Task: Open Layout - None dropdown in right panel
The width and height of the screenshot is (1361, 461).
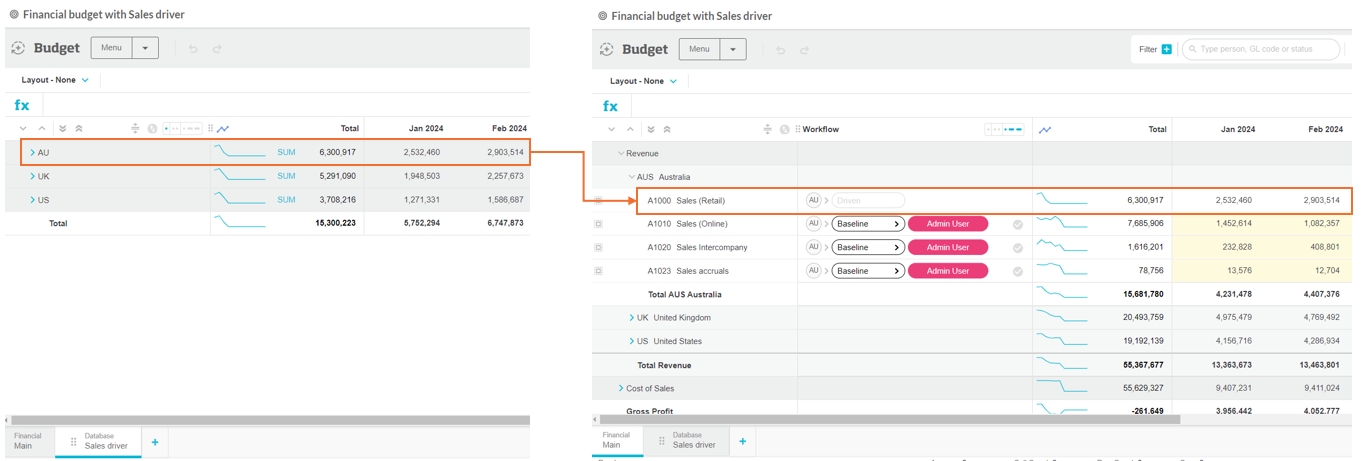Action: pyautogui.click(x=644, y=81)
